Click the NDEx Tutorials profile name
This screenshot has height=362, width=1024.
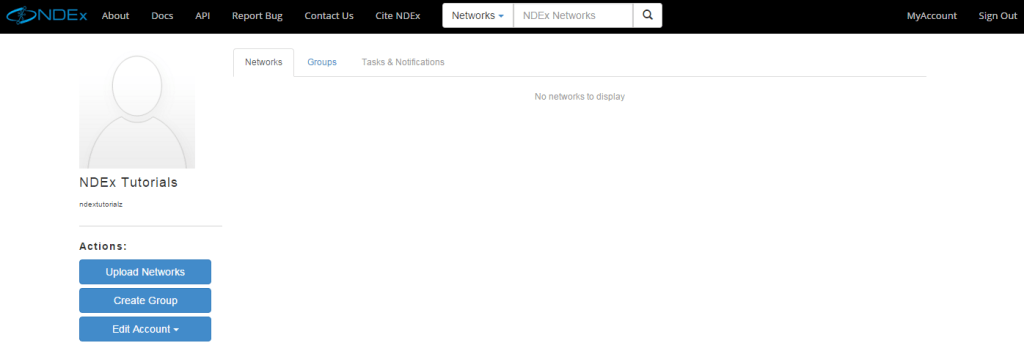128,182
